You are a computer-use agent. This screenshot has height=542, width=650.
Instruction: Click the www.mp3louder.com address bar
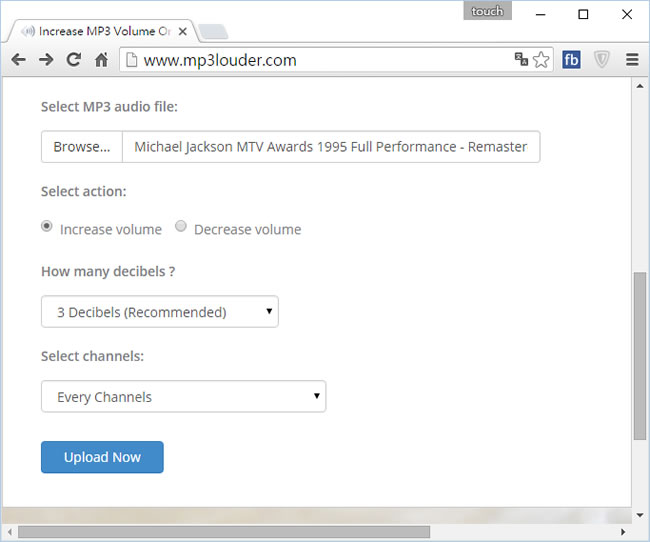[320, 60]
